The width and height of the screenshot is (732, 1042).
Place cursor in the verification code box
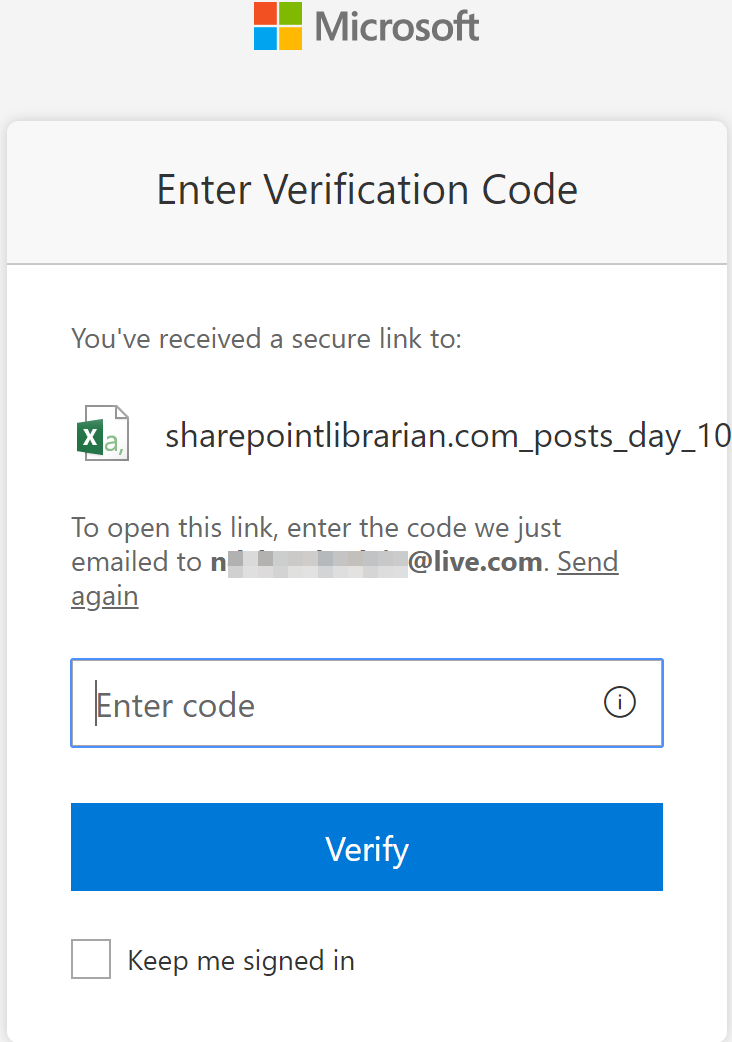pyautogui.click(x=300, y=703)
